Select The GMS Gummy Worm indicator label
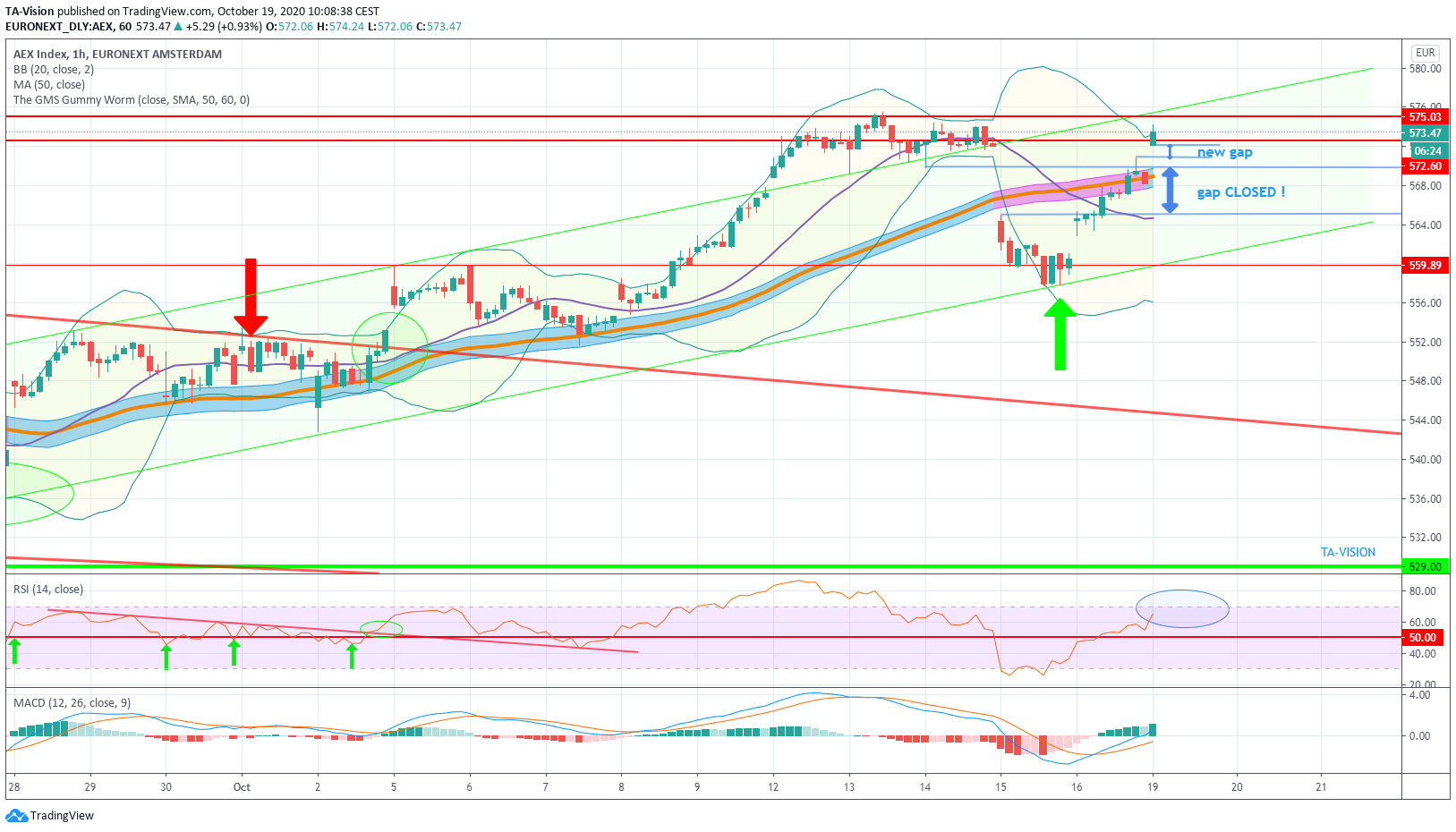The width and height of the screenshot is (1456, 832). (132, 99)
